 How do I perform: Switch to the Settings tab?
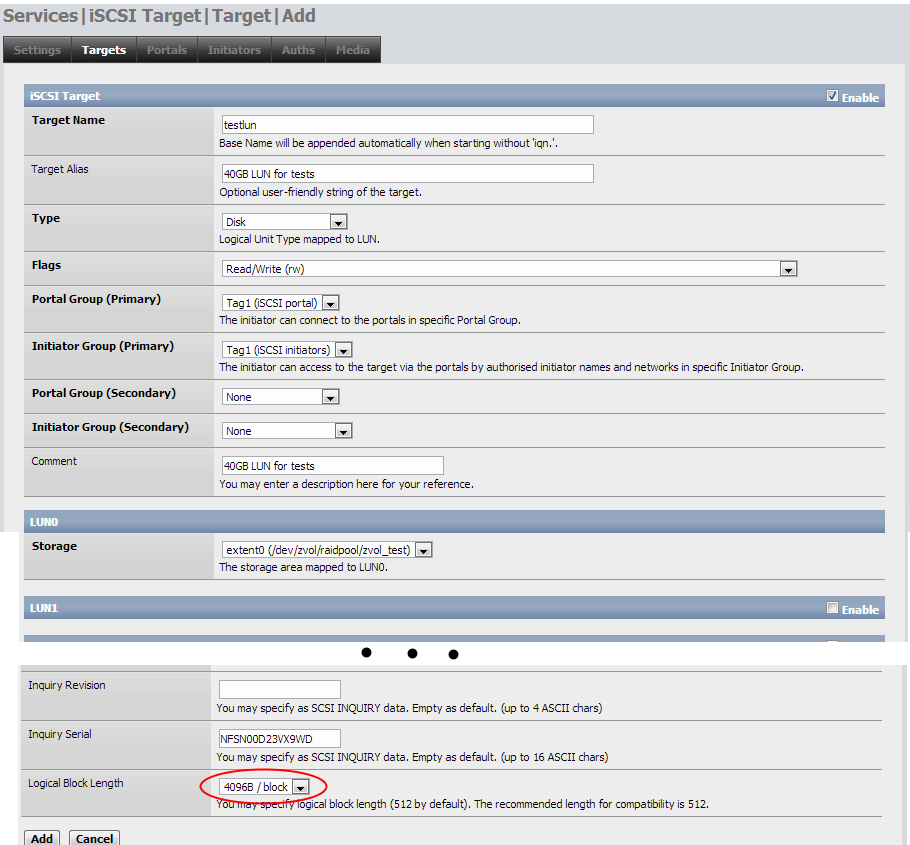37,50
